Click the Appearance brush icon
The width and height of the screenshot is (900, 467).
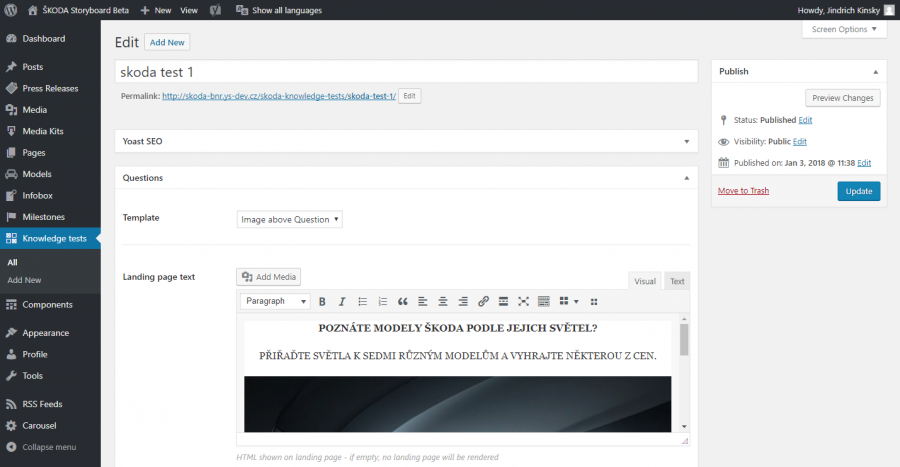pyautogui.click(x=11, y=333)
